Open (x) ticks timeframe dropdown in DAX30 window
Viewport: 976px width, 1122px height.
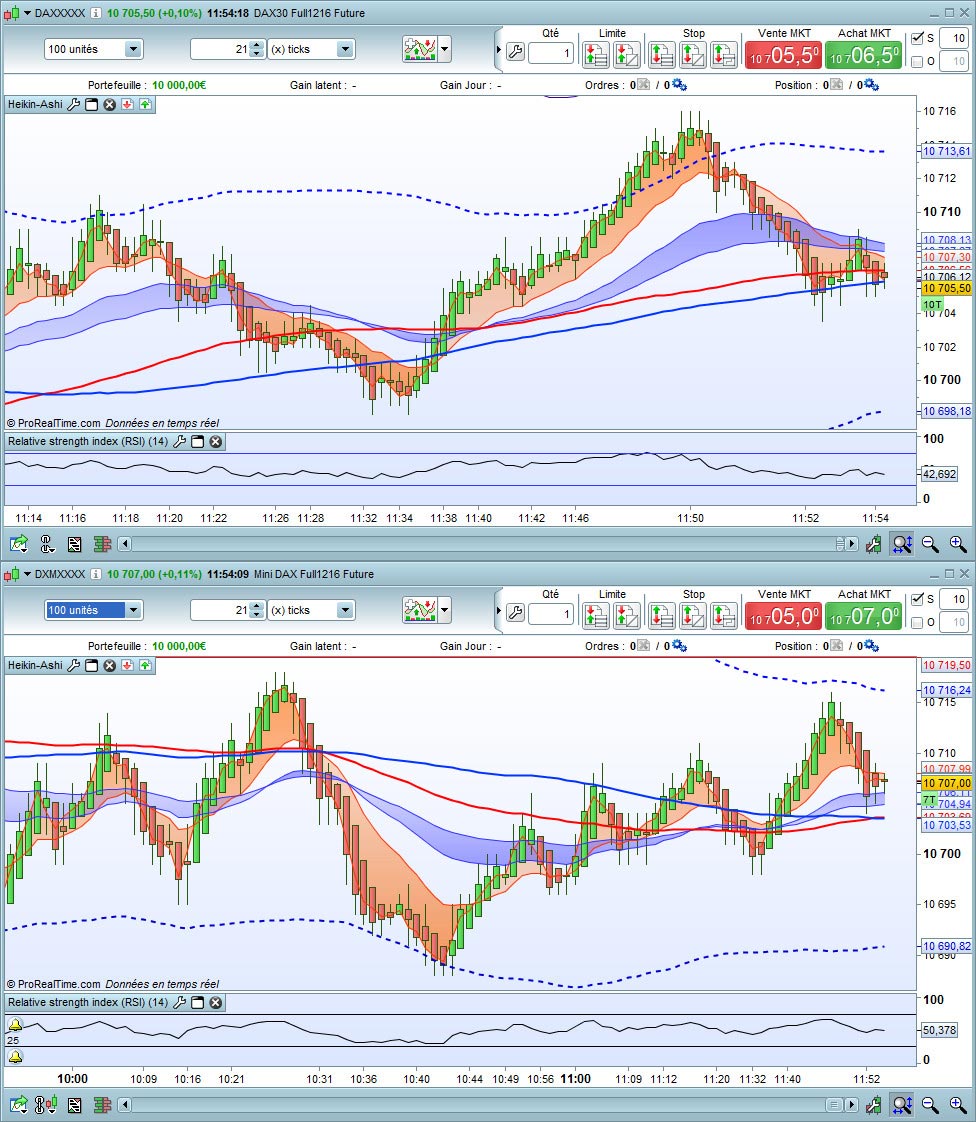(x=346, y=49)
